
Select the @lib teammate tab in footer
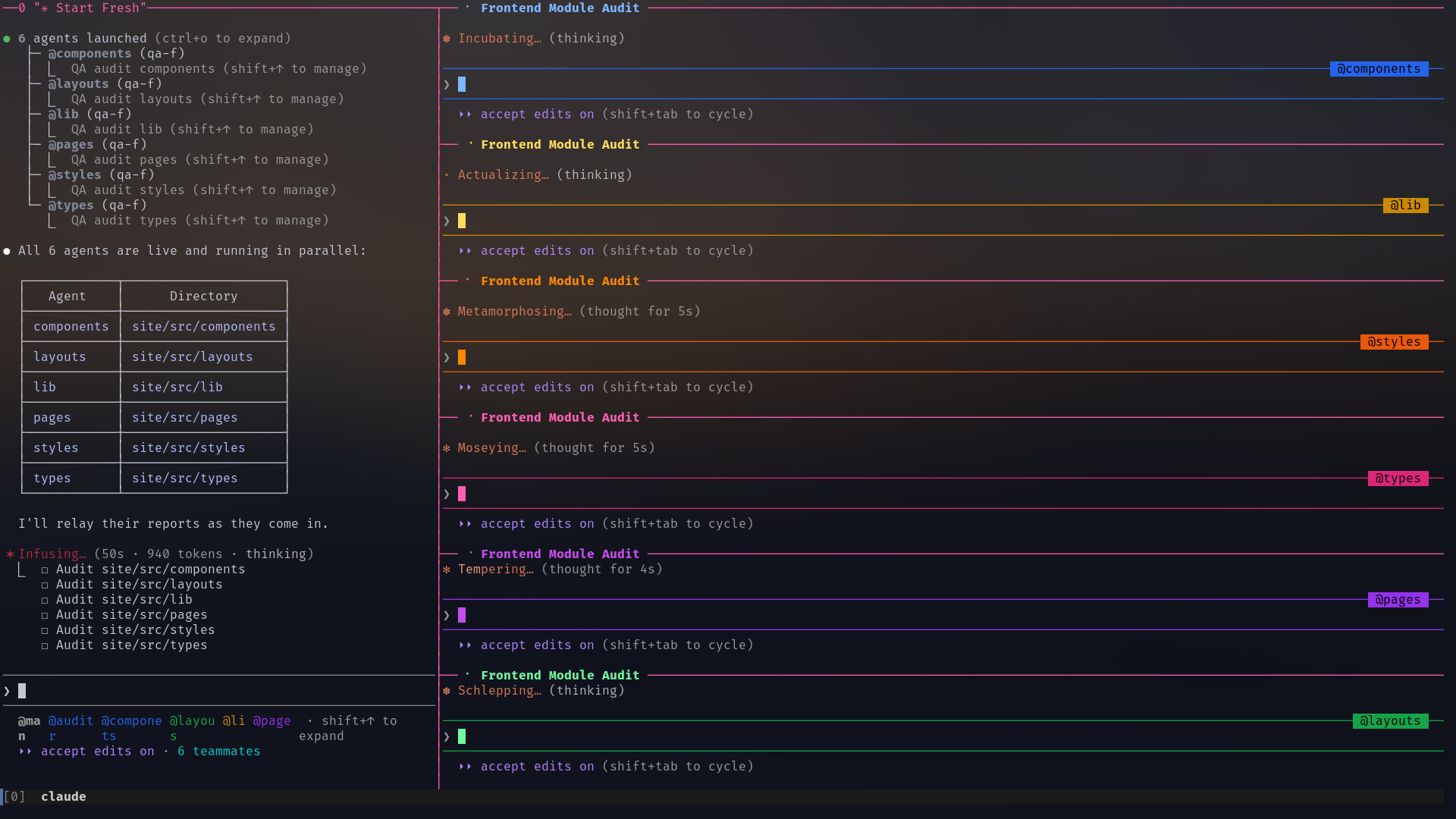(234, 721)
